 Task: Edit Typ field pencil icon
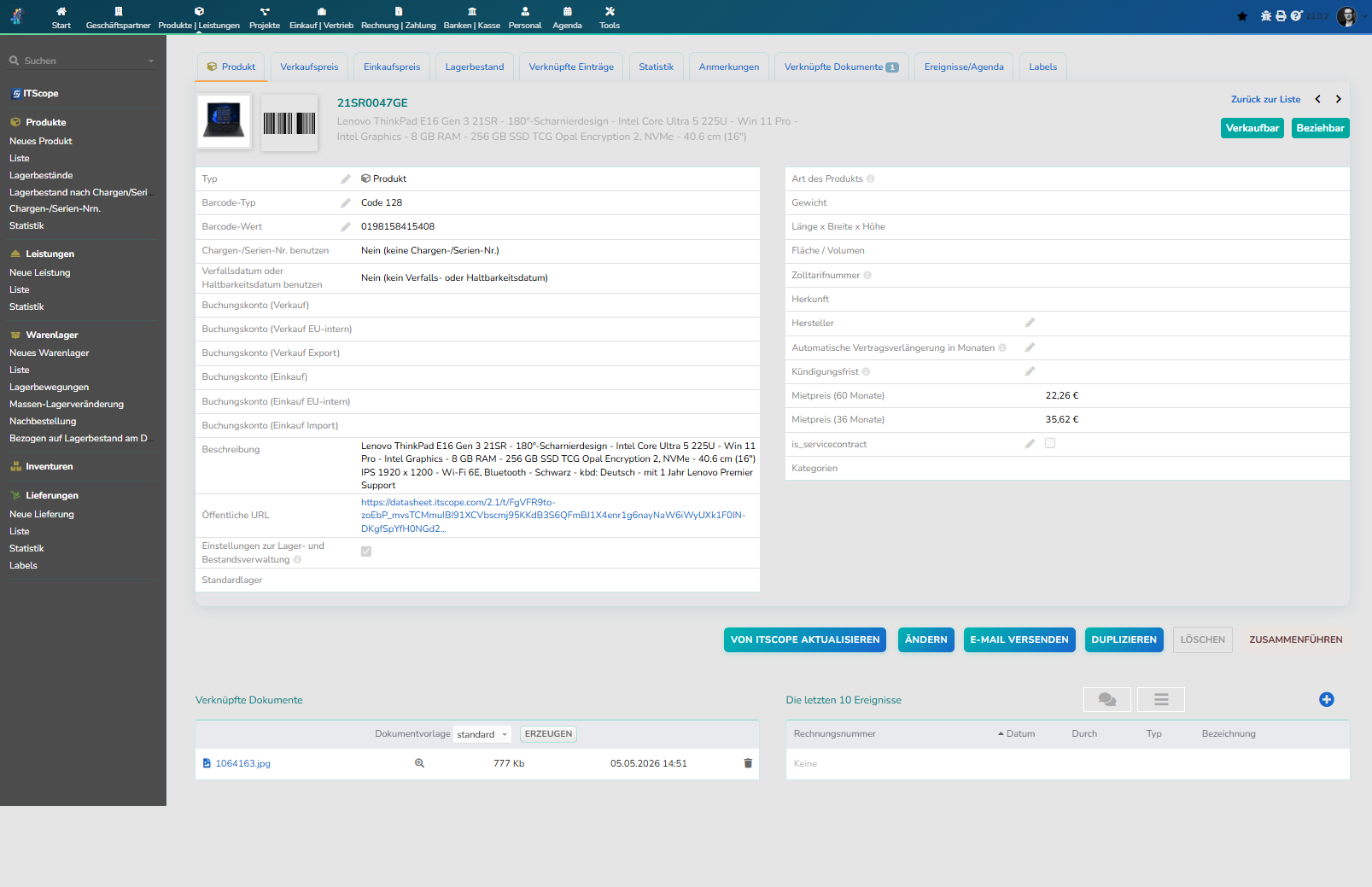click(x=346, y=179)
